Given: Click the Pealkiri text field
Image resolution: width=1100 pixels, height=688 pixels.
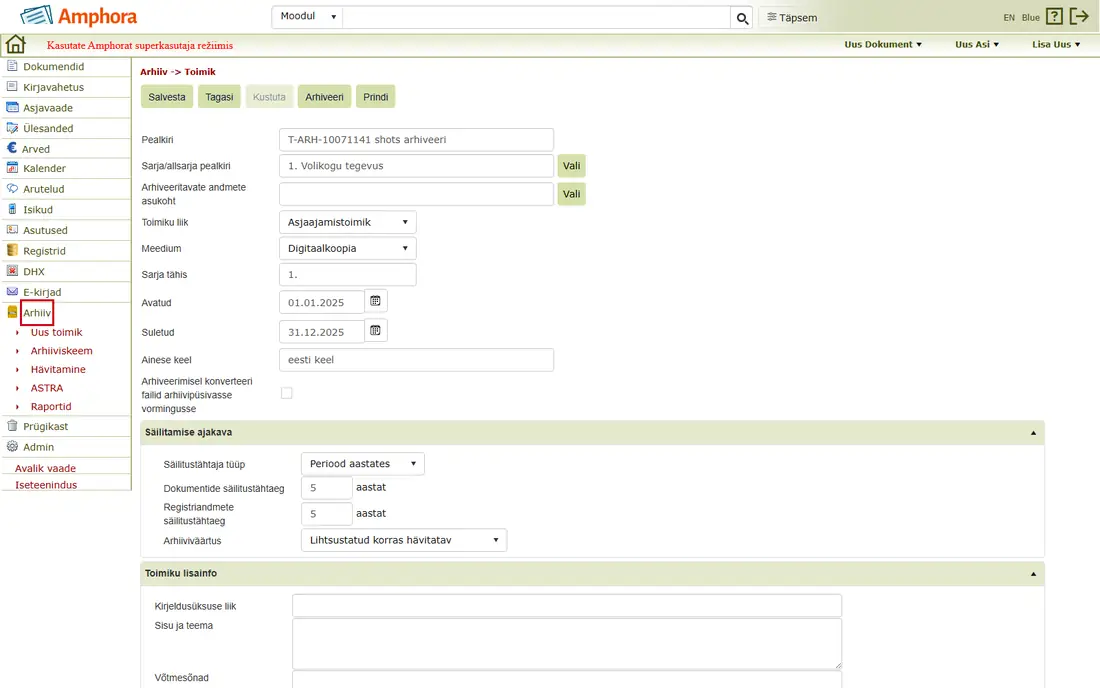Looking at the screenshot, I should [416, 140].
